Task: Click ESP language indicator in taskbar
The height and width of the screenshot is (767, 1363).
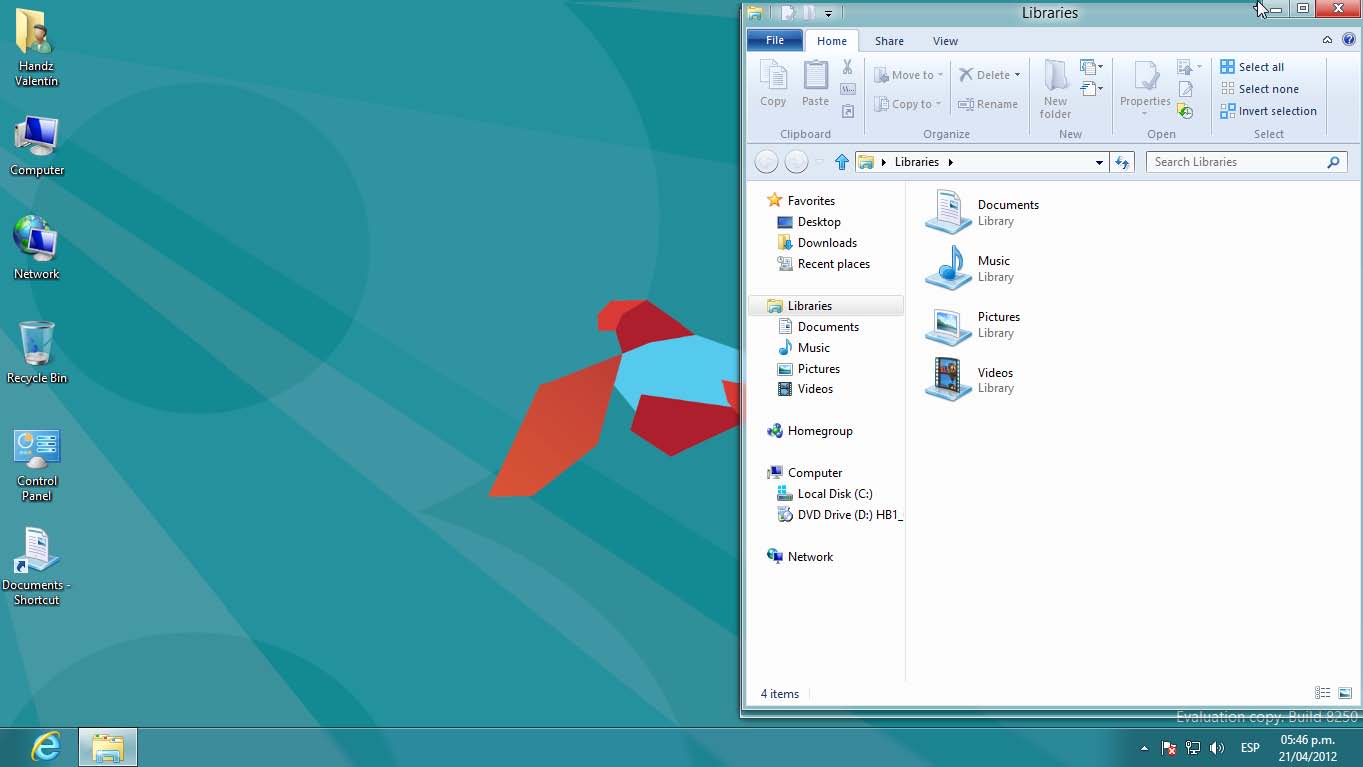Action: (x=1250, y=748)
